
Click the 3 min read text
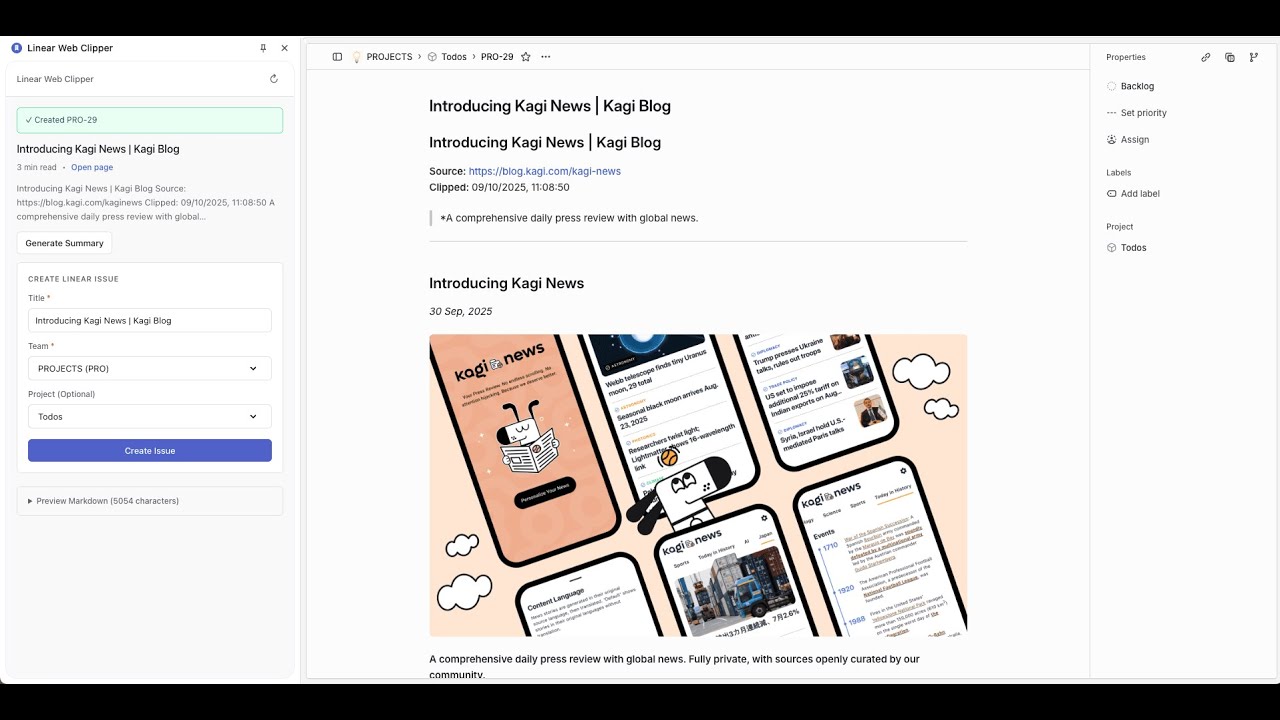[x=37, y=168]
